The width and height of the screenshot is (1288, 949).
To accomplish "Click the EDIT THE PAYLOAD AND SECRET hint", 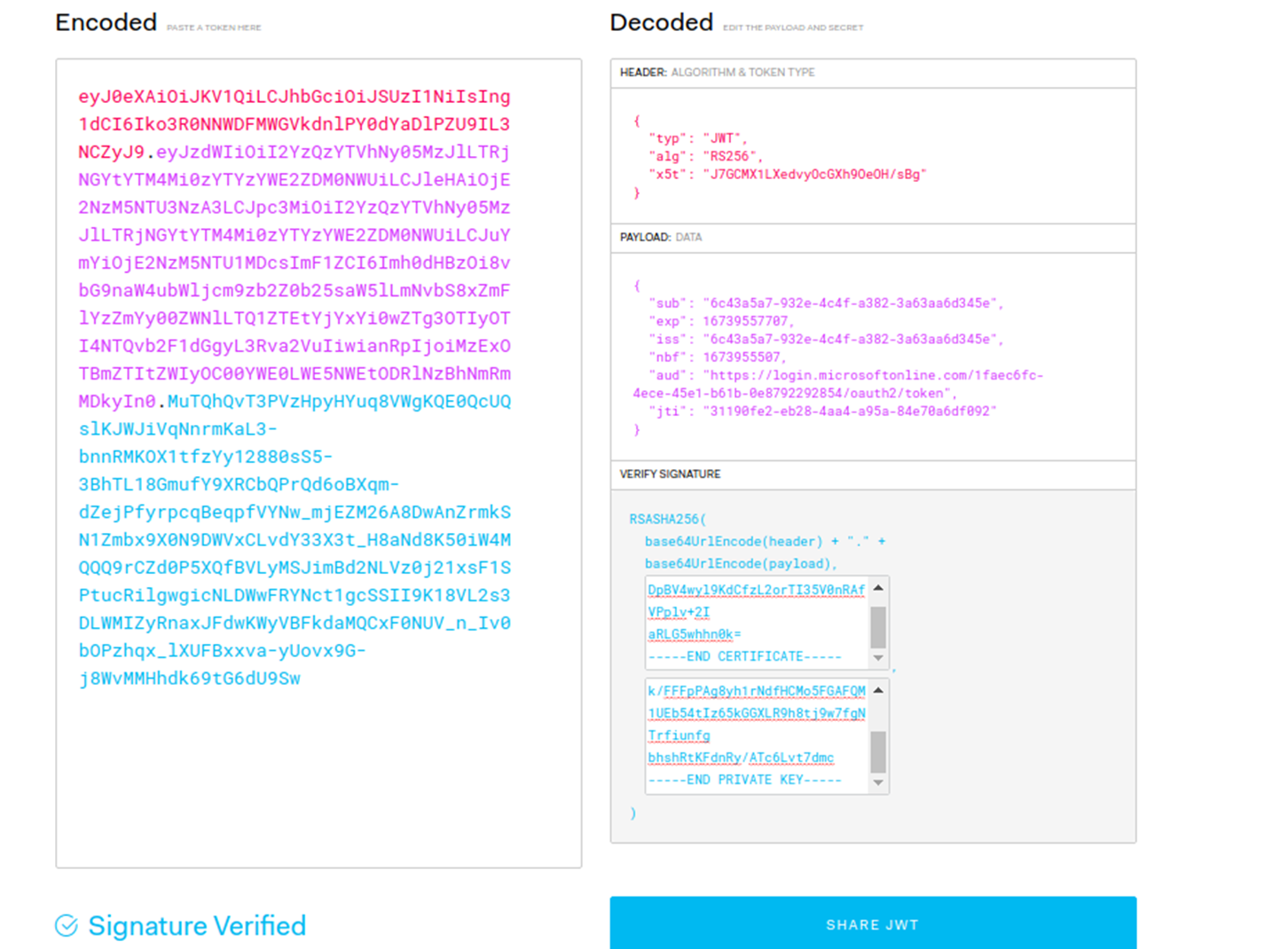I will [x=793, y=27].
